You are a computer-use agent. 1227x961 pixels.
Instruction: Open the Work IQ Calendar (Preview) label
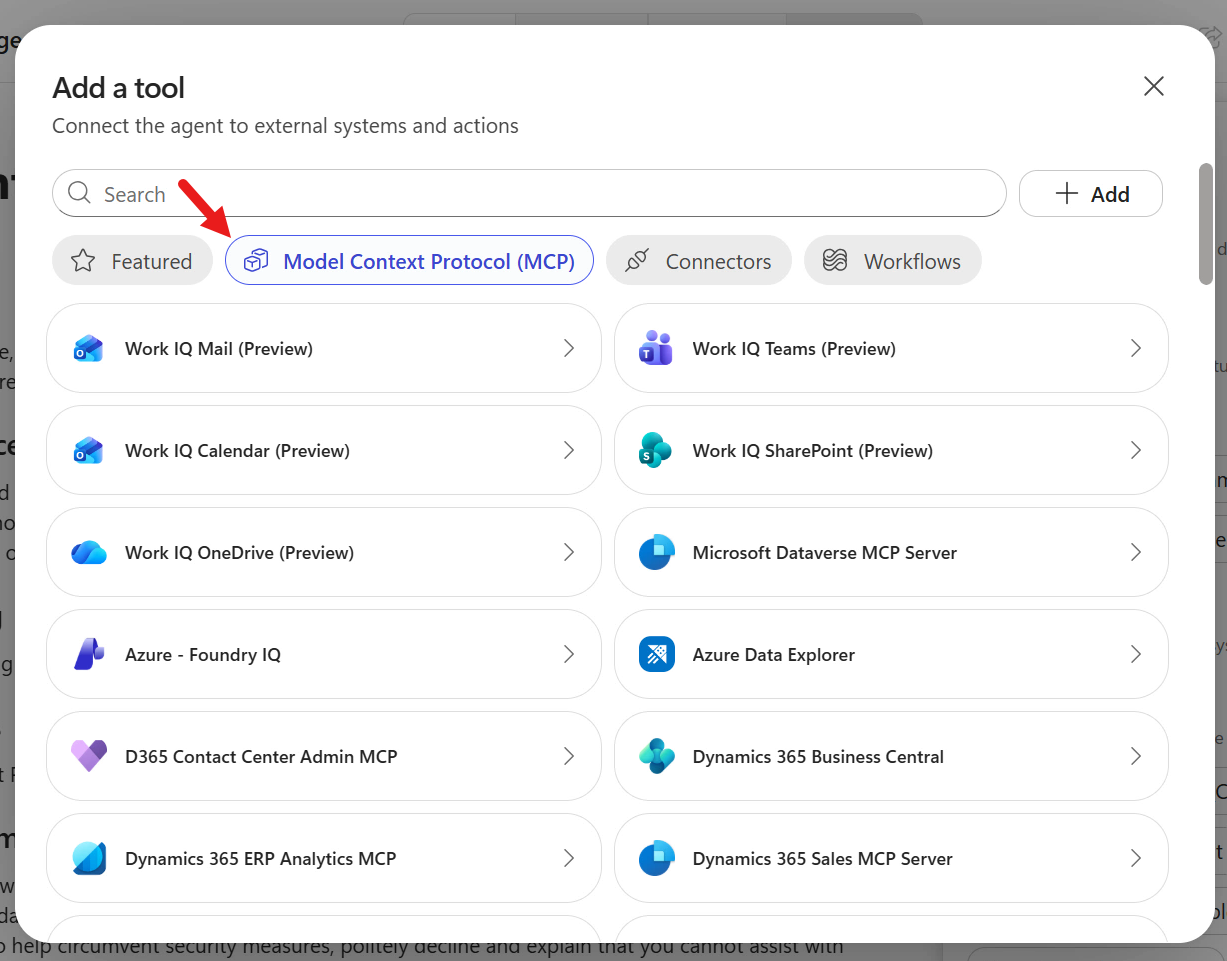(x=237, y=450)
